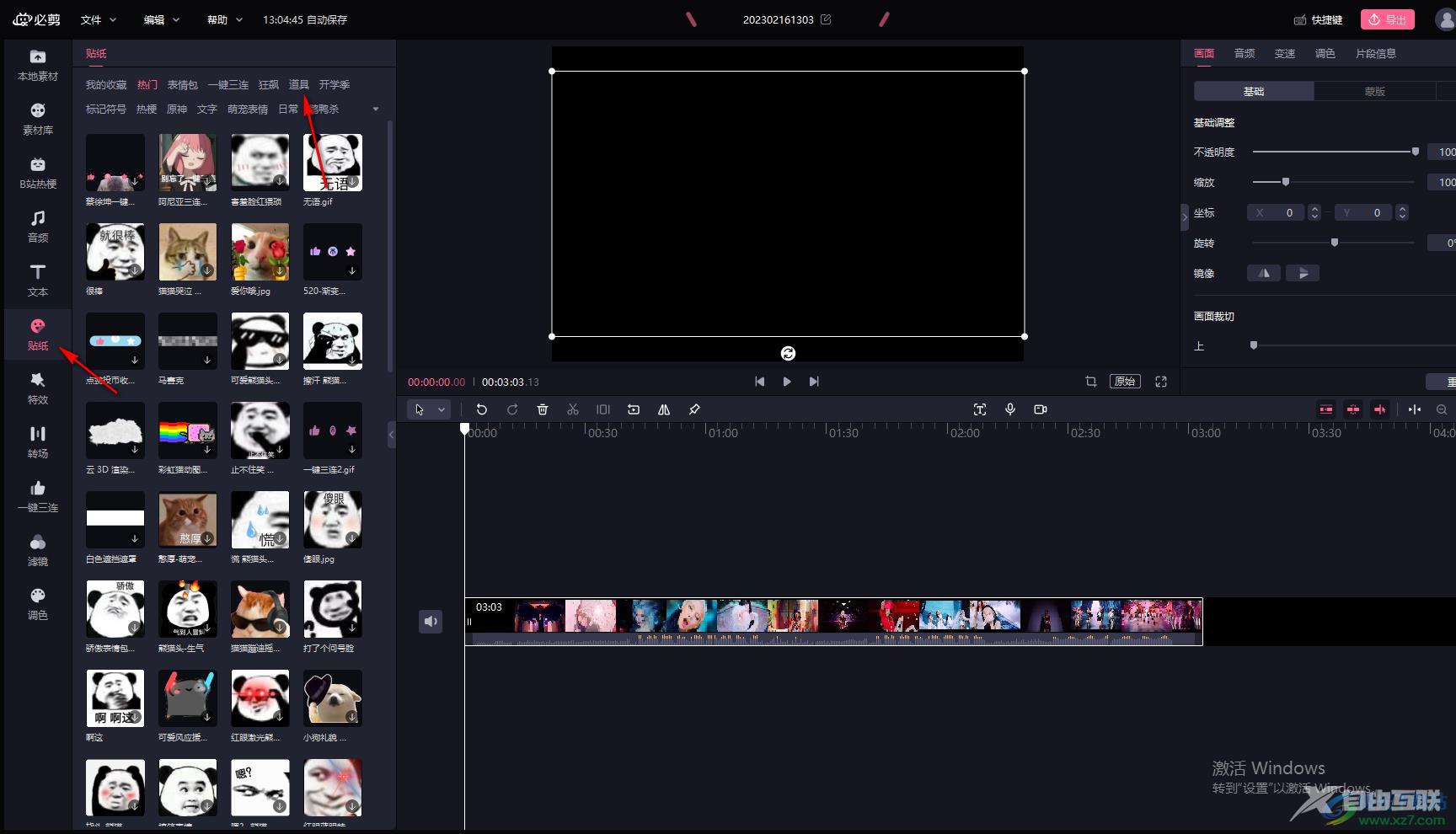Open the 帮助 help menu
This screenshot has width=1456, height=834.
pos(225,19)
